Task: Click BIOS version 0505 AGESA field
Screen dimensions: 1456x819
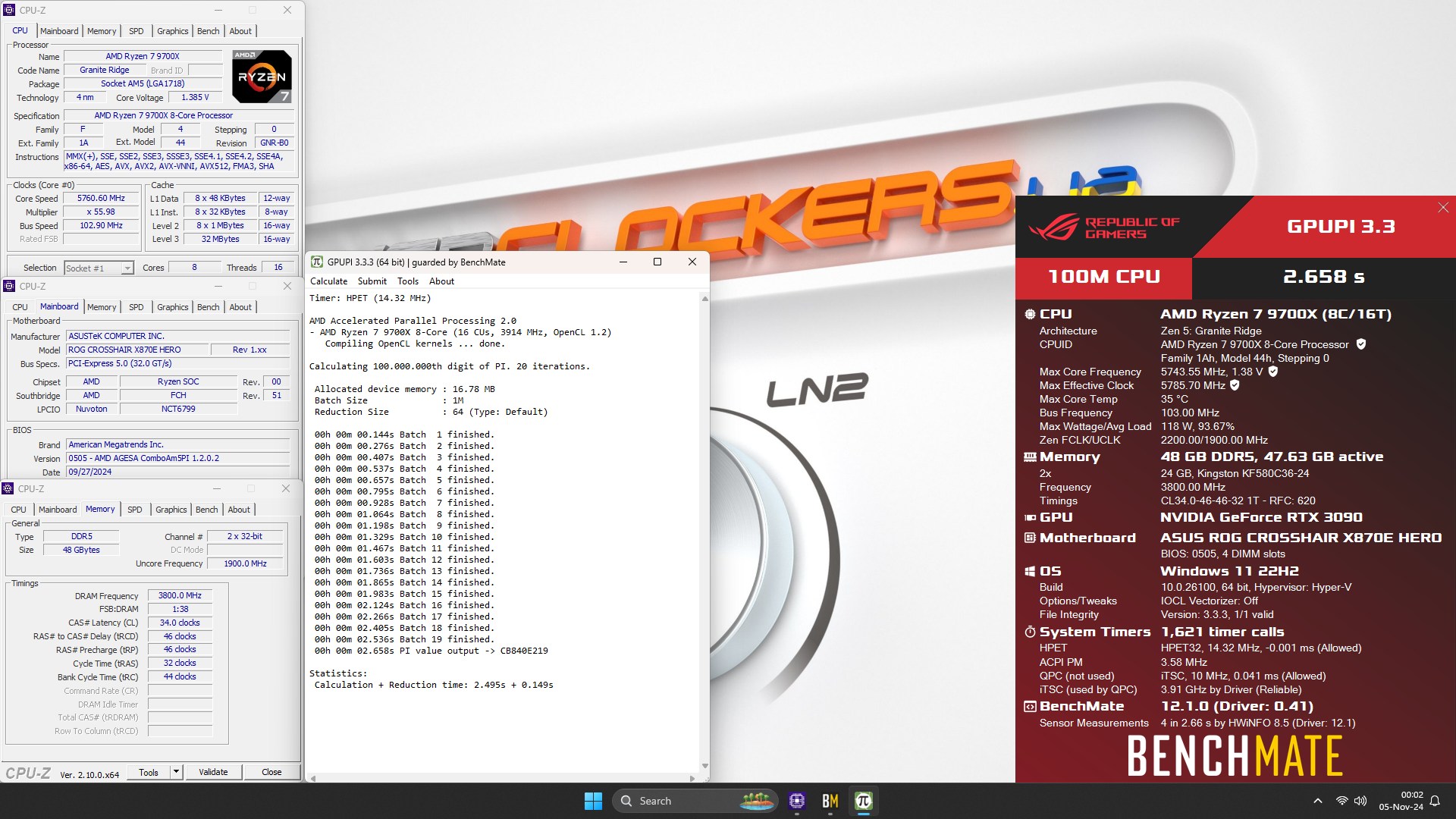Action: point(177,458)
